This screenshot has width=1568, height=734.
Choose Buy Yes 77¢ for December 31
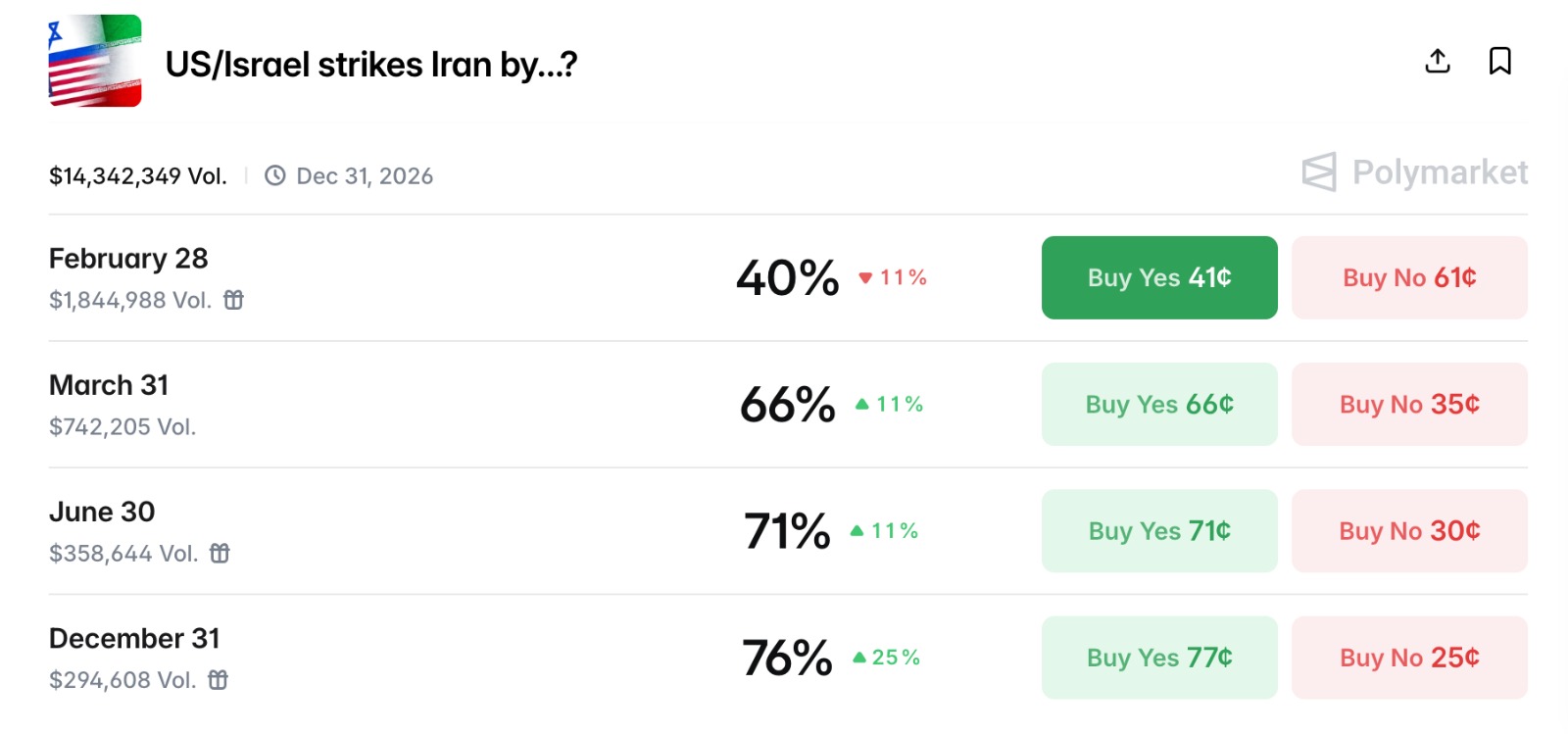[x=1158, y=658]
